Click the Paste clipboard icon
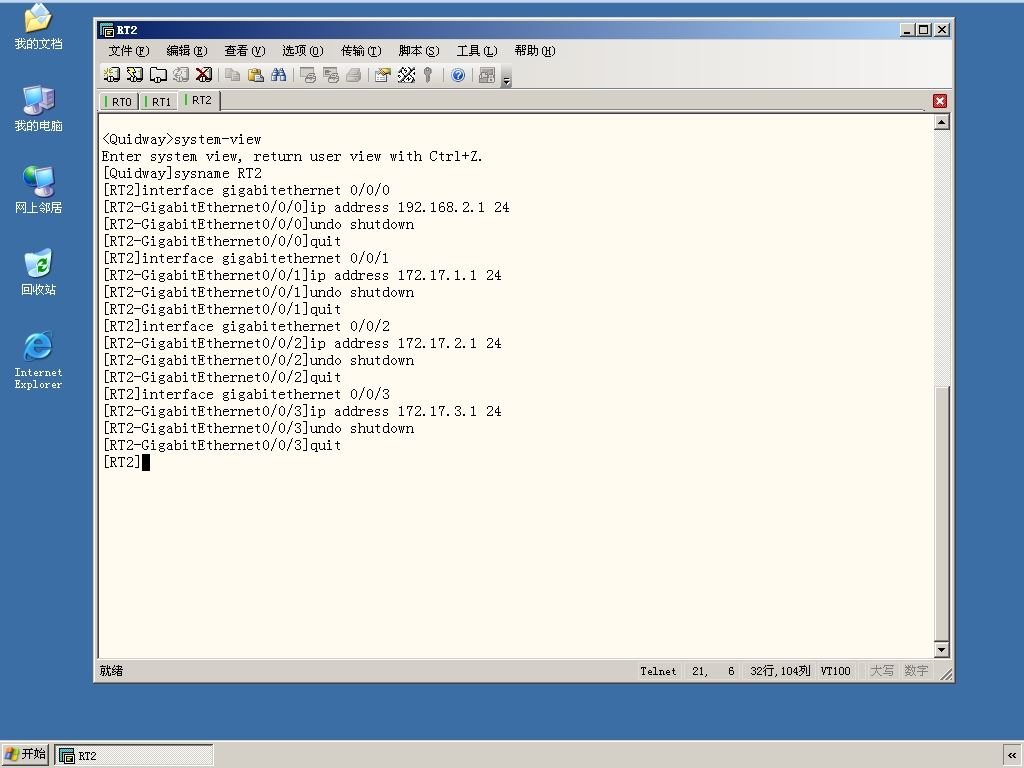The width and height of the screenshot is (1024, 768). pyautogui.click(x=255, y=75)
